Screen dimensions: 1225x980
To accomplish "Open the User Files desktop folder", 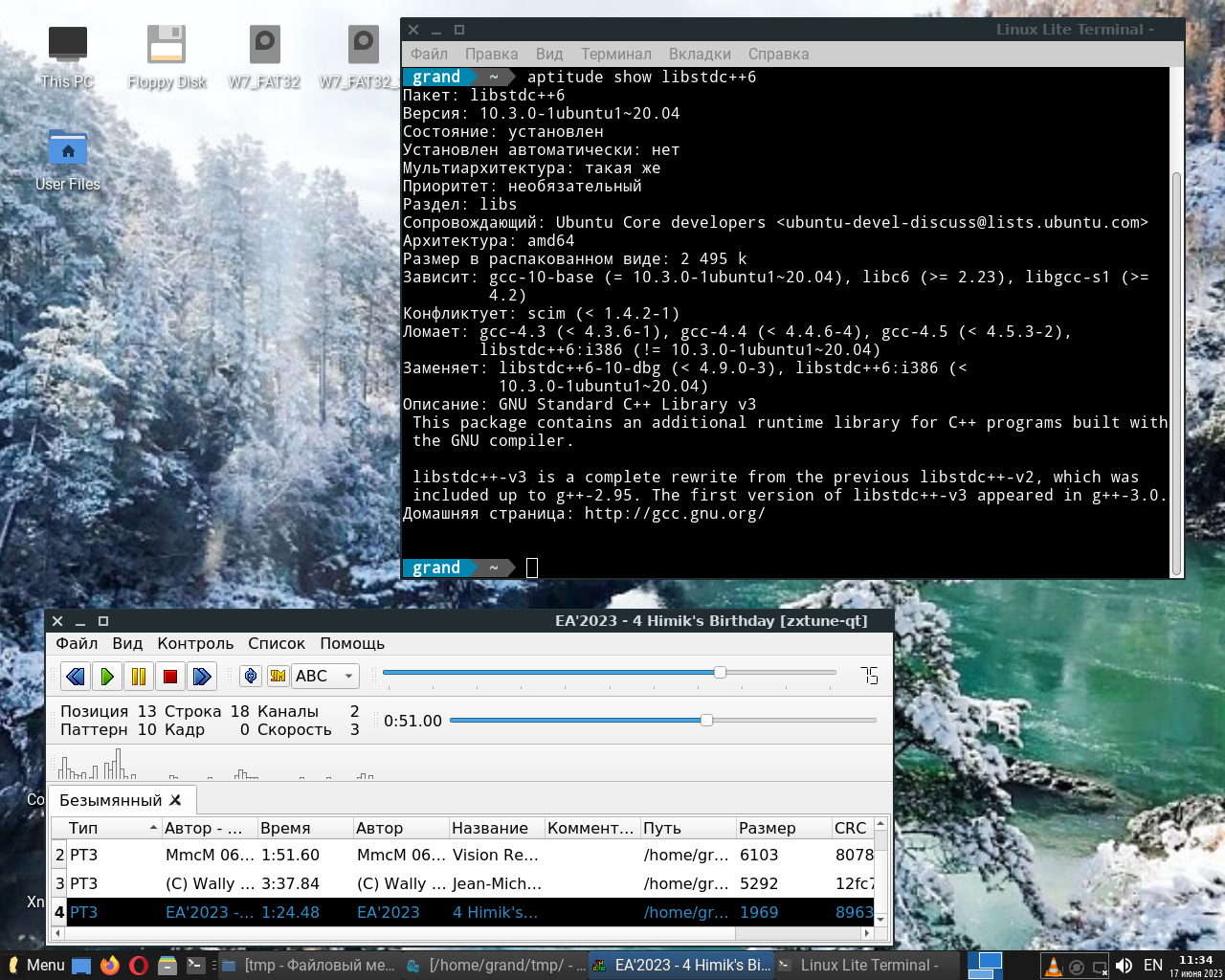I will (x=67, y=160).
